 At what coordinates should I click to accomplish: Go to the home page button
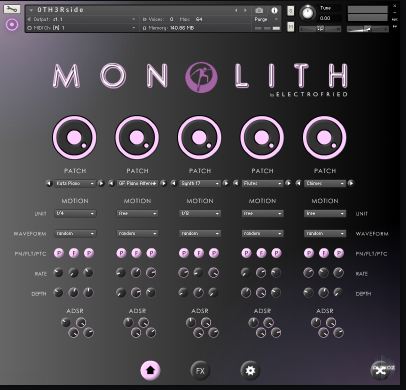coord(150,370)
